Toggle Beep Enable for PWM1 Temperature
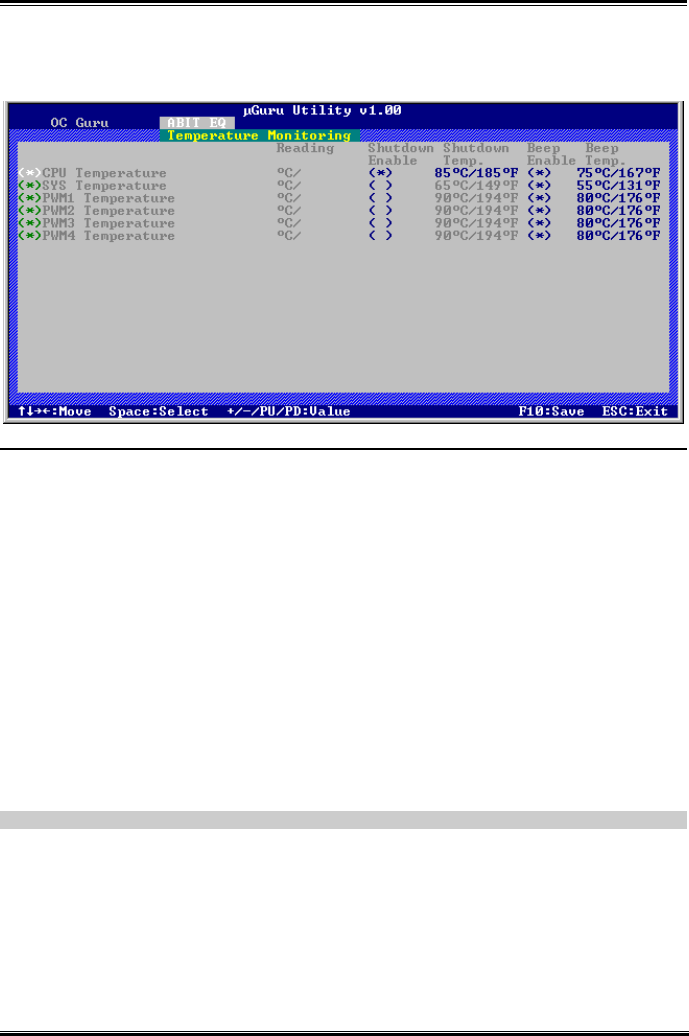This screenshot has height=1036, width=689. [x=539, y=198]
